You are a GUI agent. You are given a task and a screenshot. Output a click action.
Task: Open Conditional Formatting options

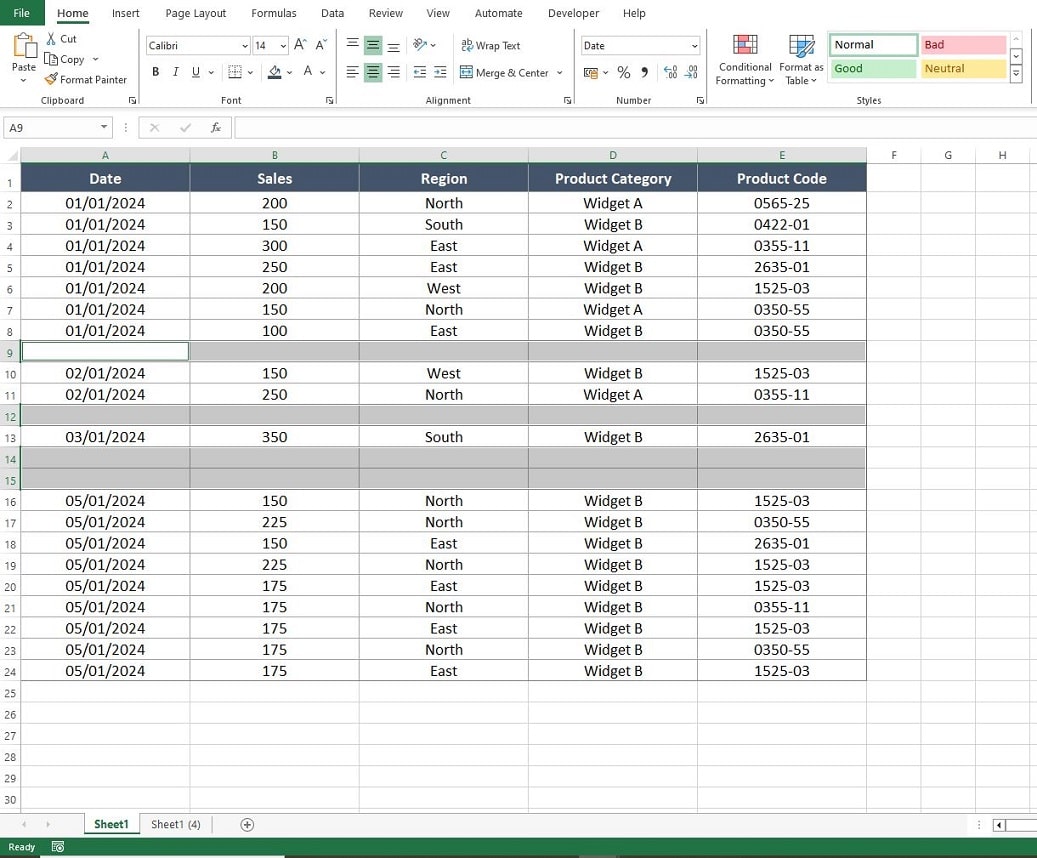(744, 59)
